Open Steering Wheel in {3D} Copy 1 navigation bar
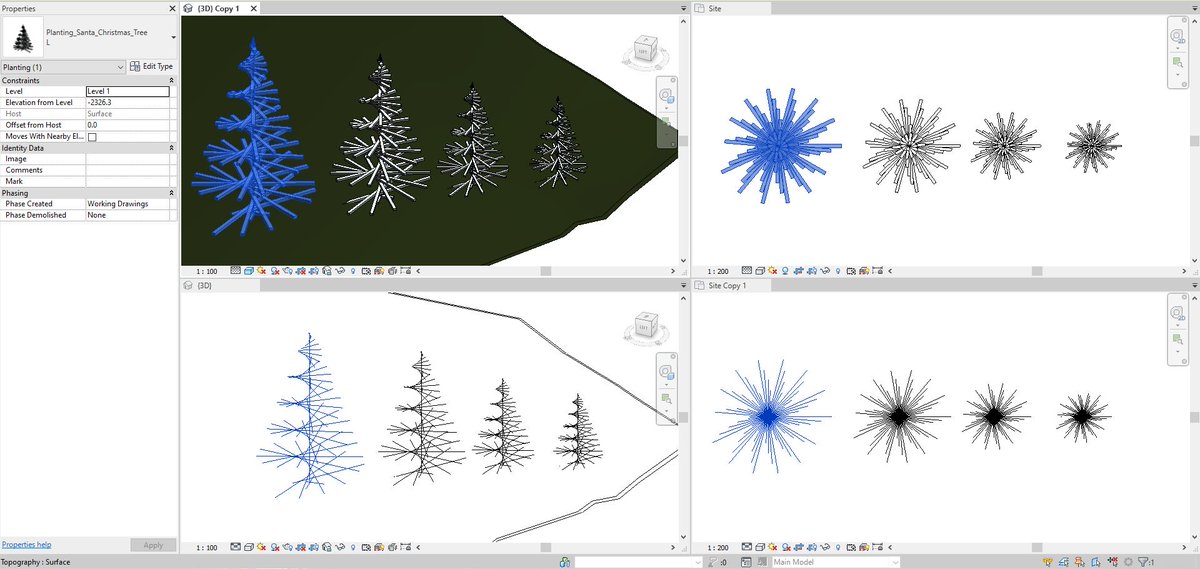The height and width of the screenshot is (569, 1200). pyautogui.click(x=666, y=98)
